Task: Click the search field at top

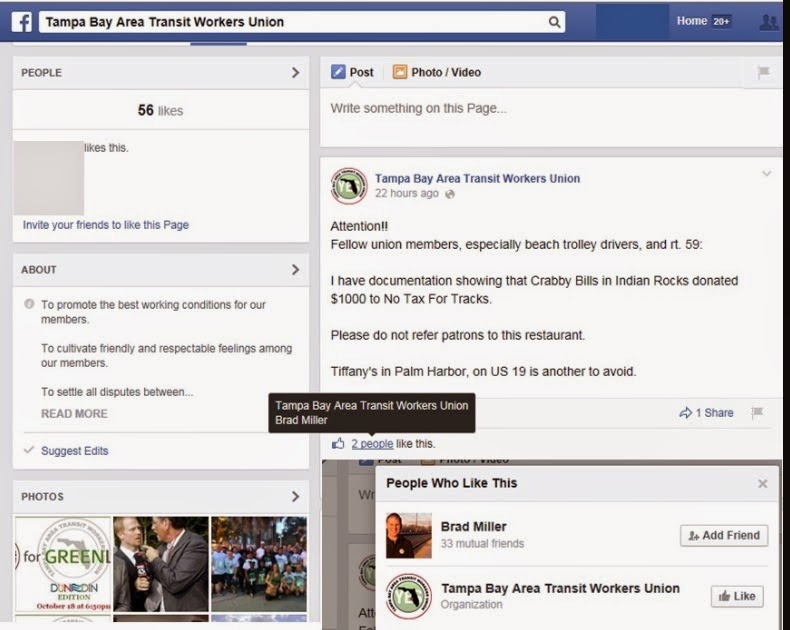Action: (302, 22)
